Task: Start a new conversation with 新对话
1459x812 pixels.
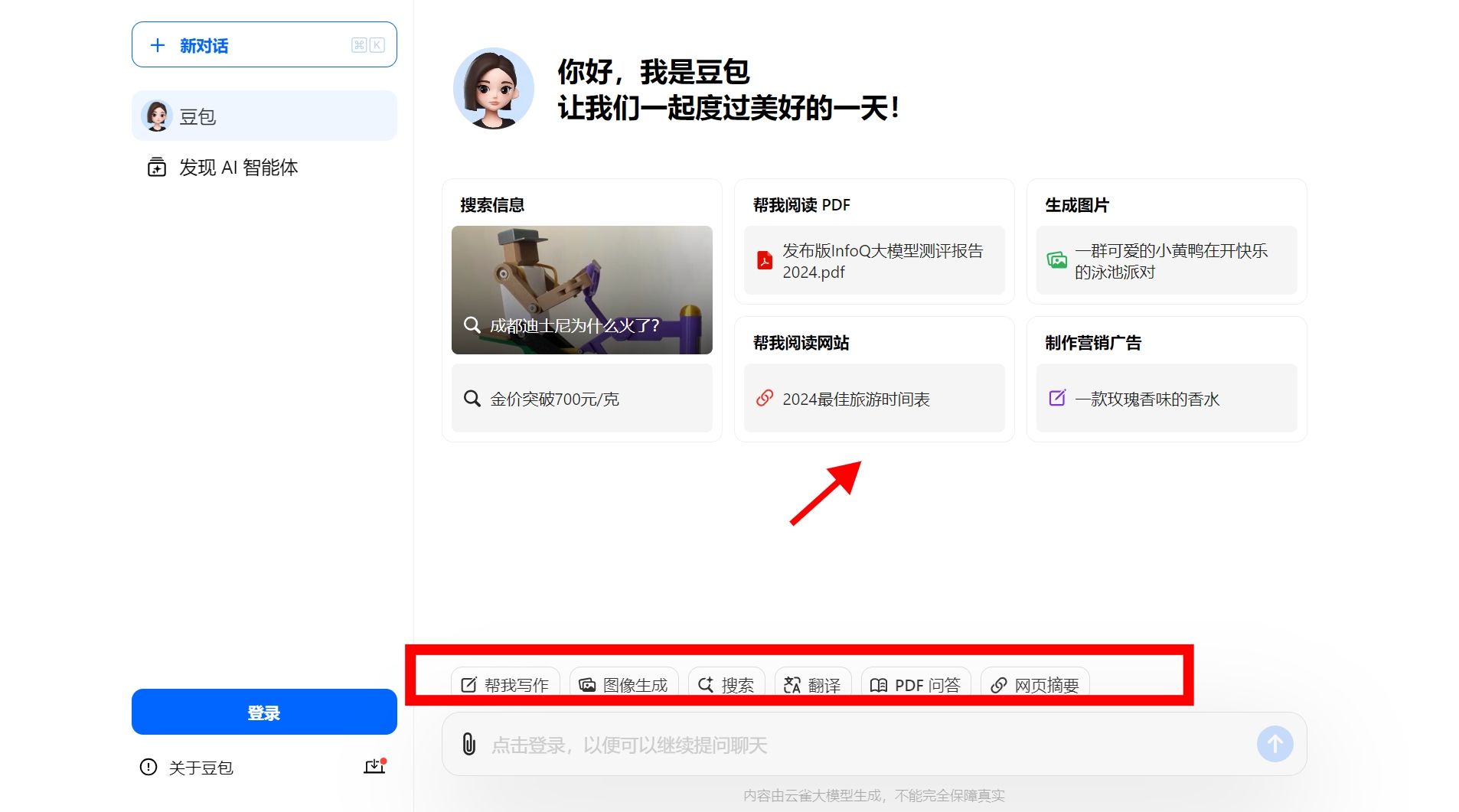Action: click(264, 44)
